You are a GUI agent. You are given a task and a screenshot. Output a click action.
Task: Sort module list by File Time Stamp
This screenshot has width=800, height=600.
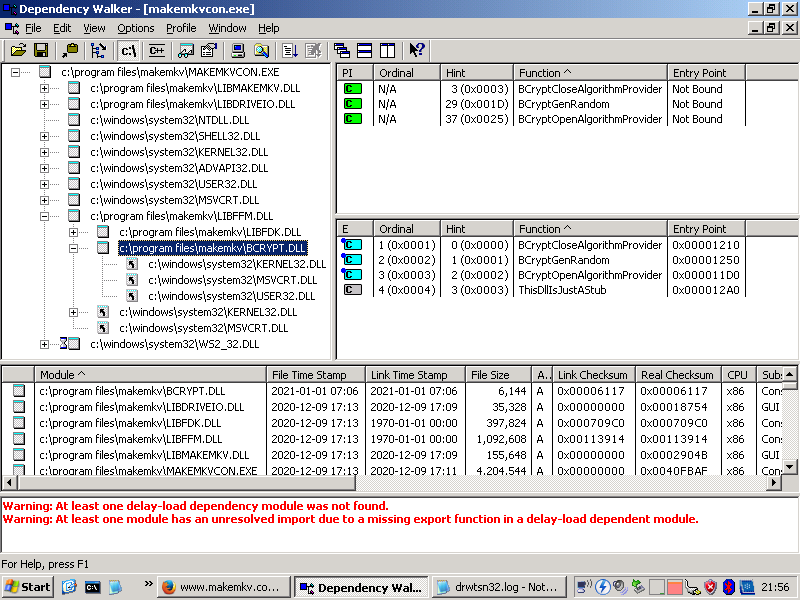click(316, 375)
